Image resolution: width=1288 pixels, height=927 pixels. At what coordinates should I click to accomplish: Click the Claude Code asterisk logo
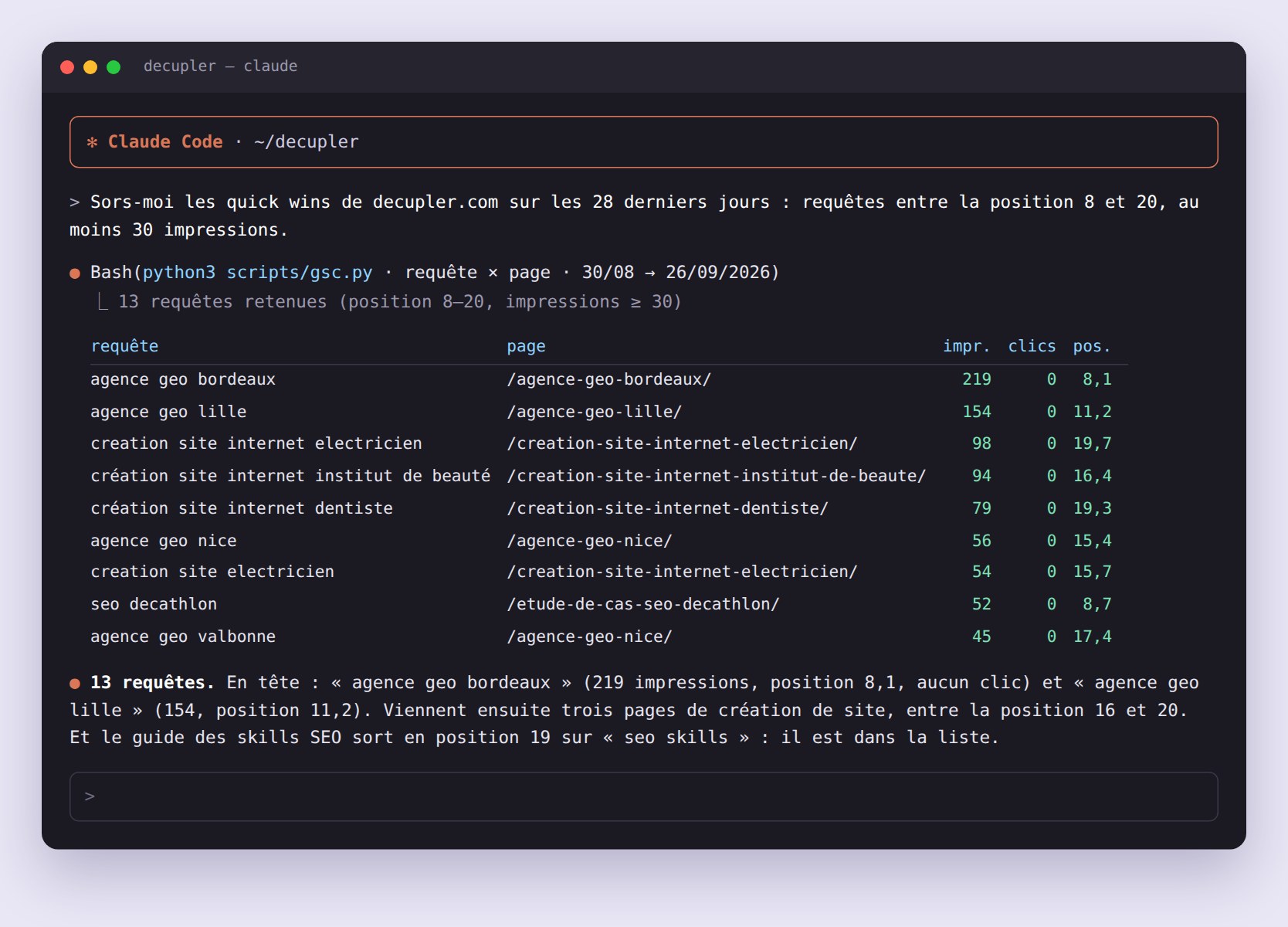point(92,142)
